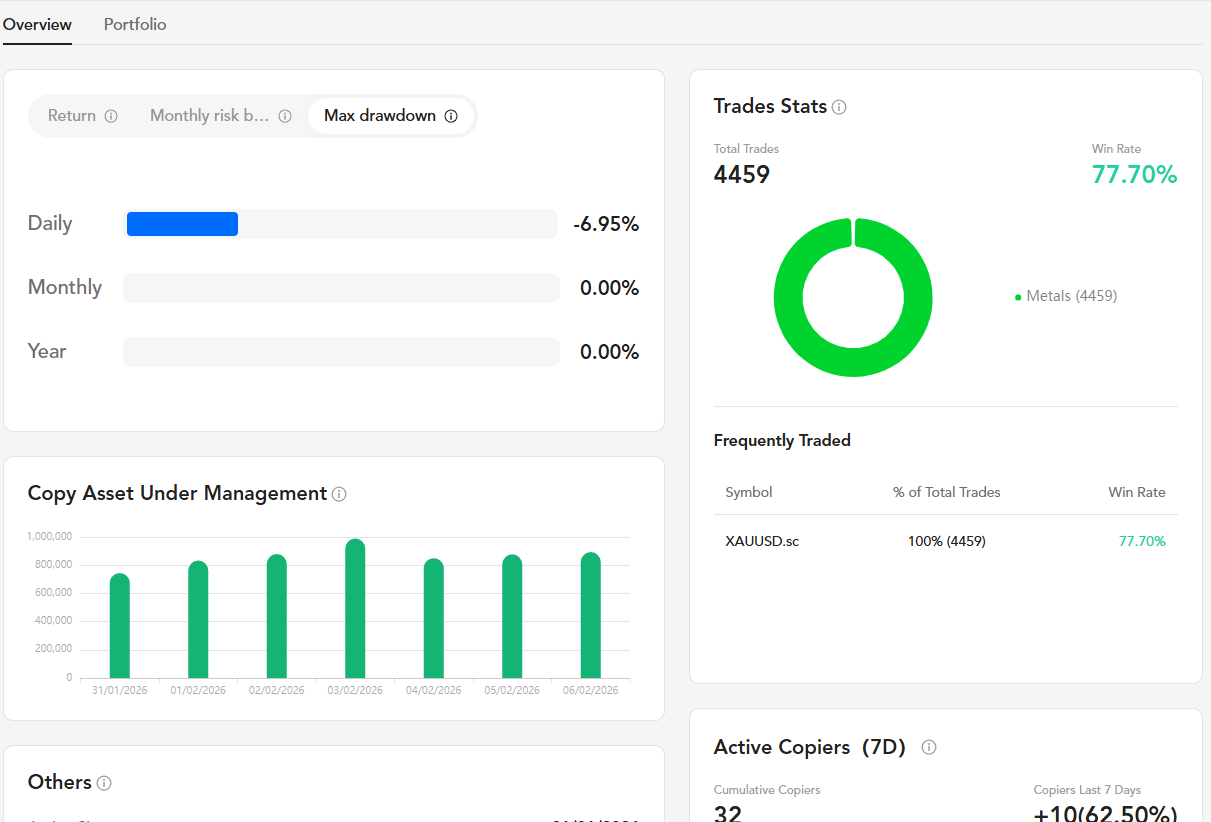Click the info icon next to Others

(104, 783)
